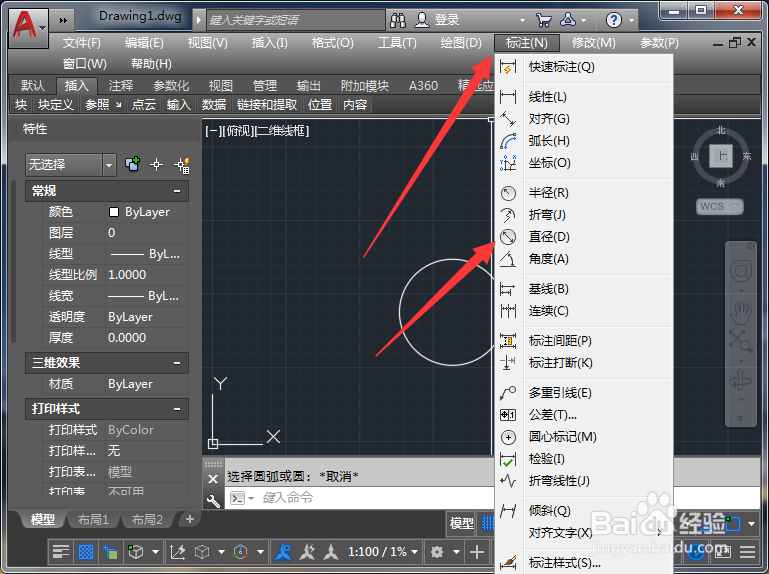Click the baseline 基线(B) icon
769x574 pixels.
508,289
